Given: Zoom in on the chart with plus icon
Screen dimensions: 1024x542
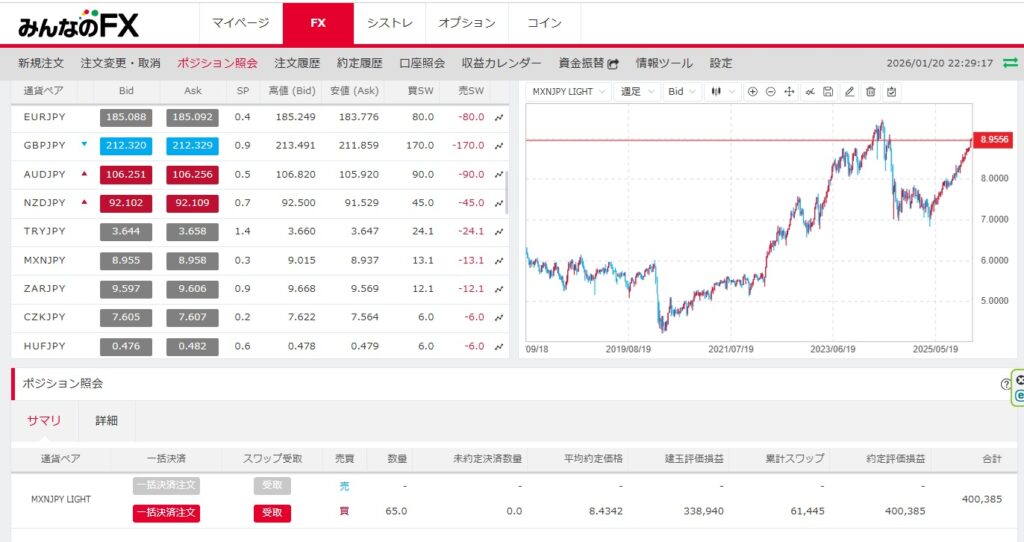Looking at the screenshot, I should point(752,91).
